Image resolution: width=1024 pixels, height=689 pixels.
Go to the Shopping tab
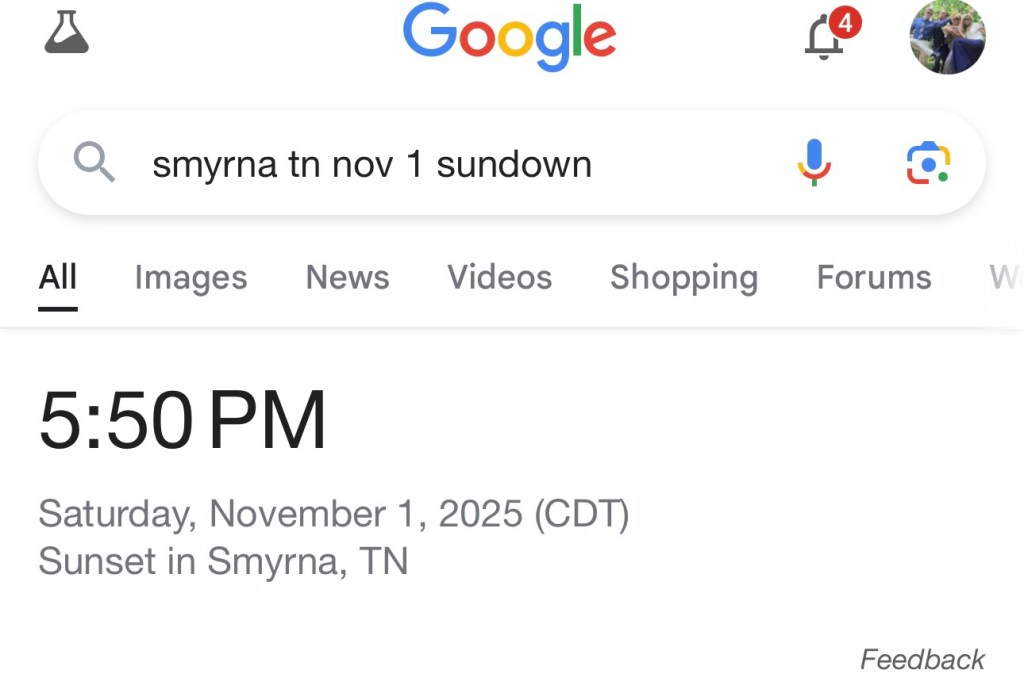684,277
